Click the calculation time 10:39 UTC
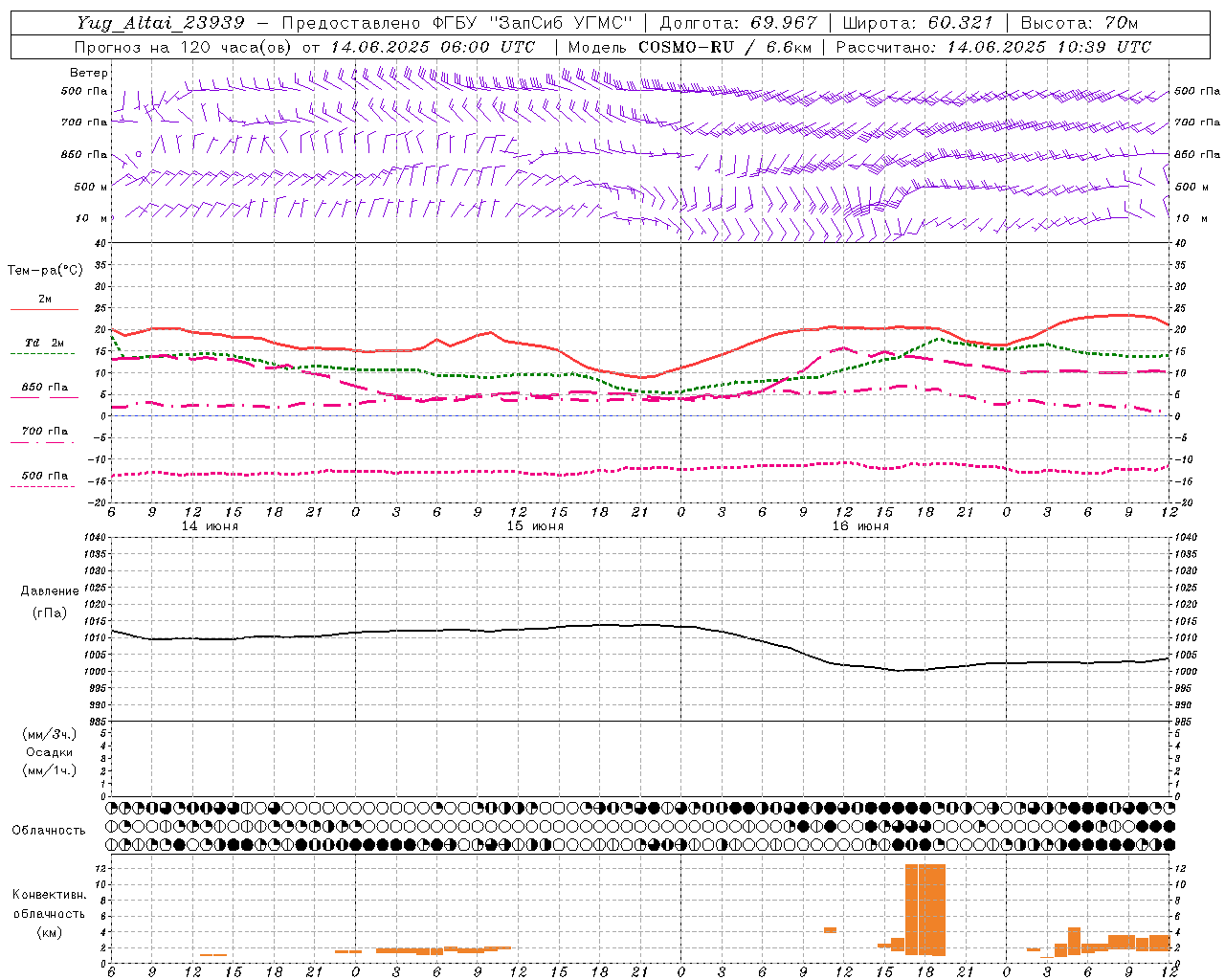Screen dimensions: 1225x980 1103,46
